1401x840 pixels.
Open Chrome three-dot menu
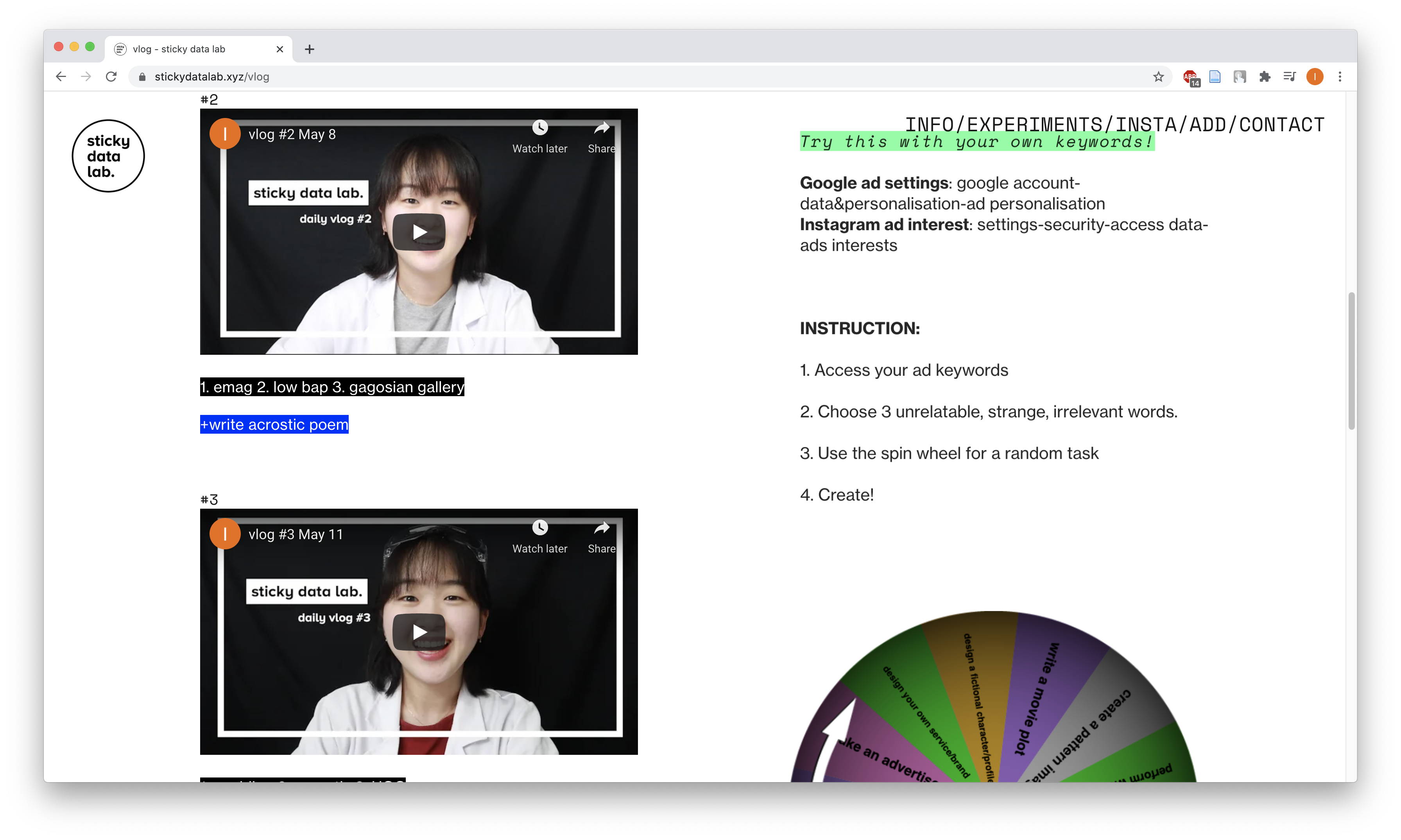coord(1340,77)
